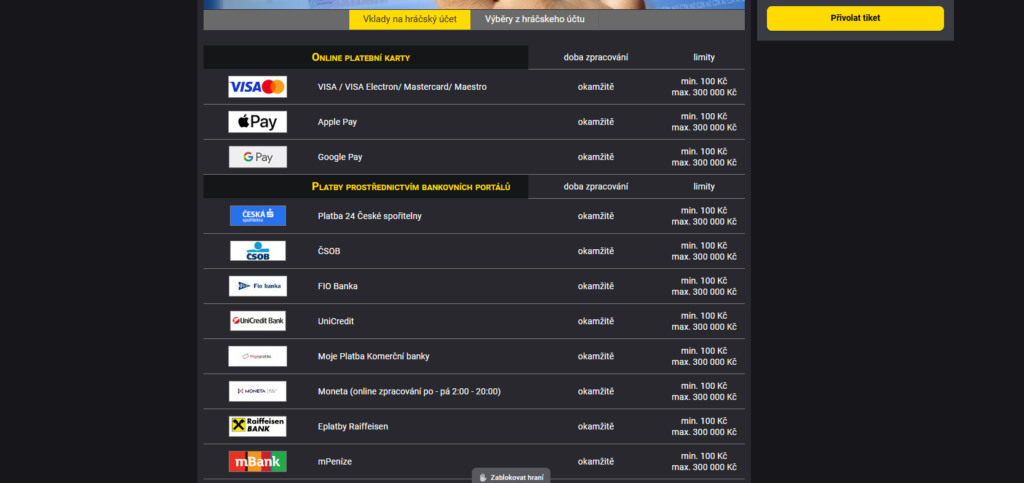
Task: Click limits text in Moje Platba row
Action: pyautogui.click(x=704, y=356)
